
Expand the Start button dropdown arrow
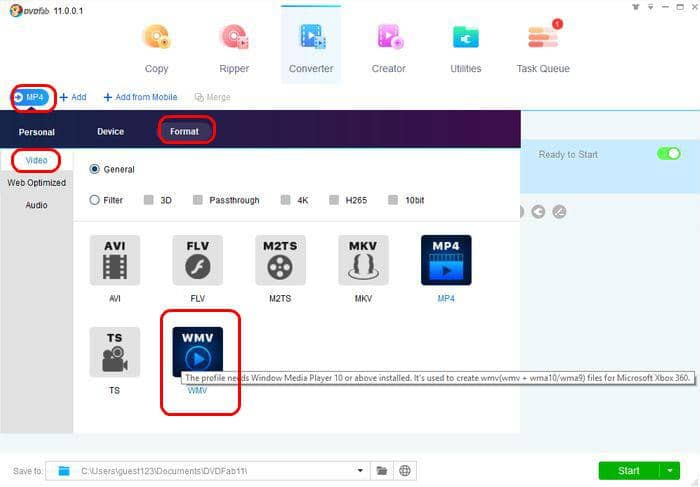pos(670,470)
